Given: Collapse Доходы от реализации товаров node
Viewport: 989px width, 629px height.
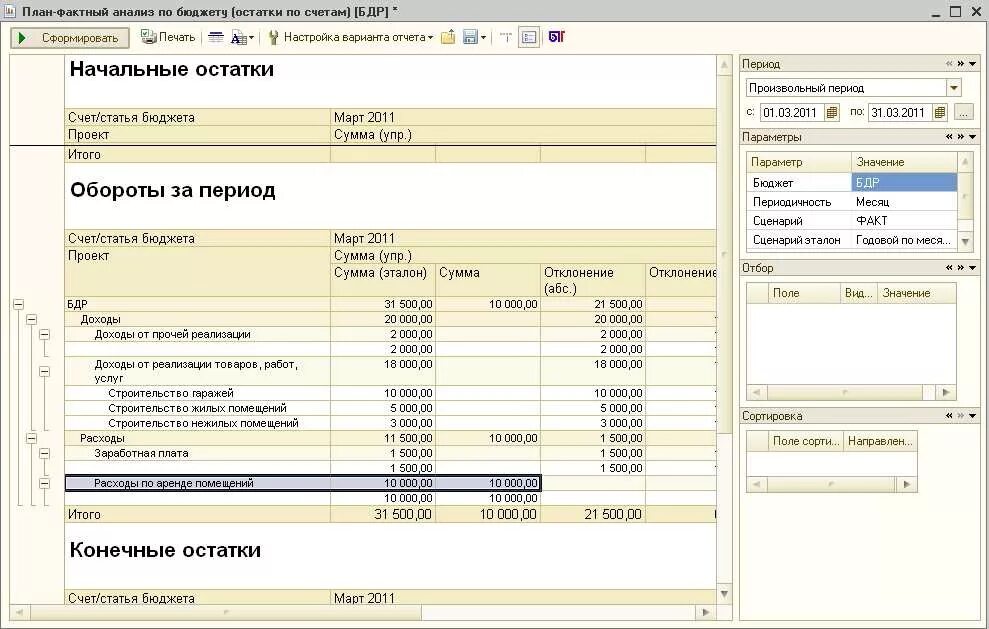Looking at the screenshot, I should [44, 372].
